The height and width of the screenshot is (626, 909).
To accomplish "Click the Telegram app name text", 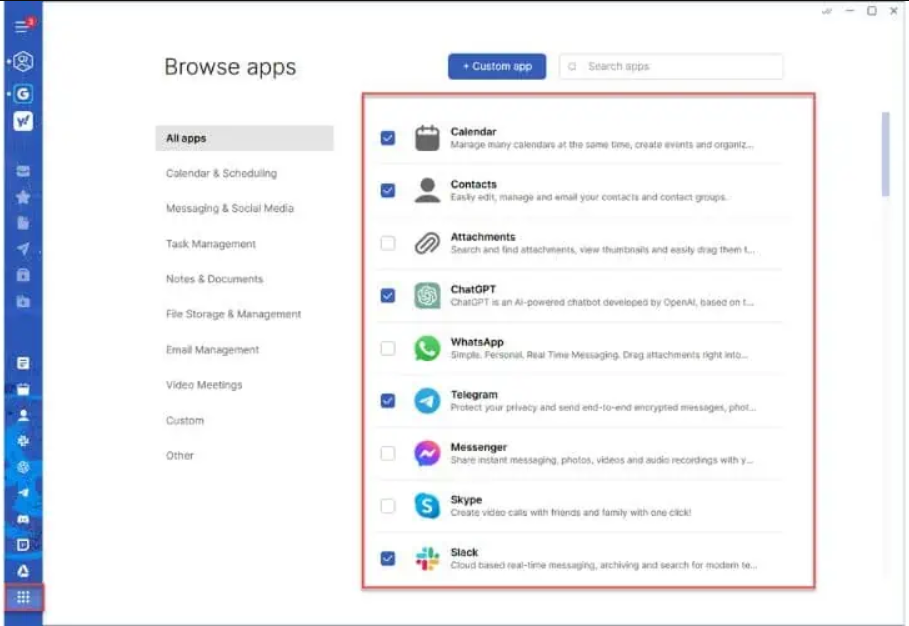I will click(x=474, y=395).
